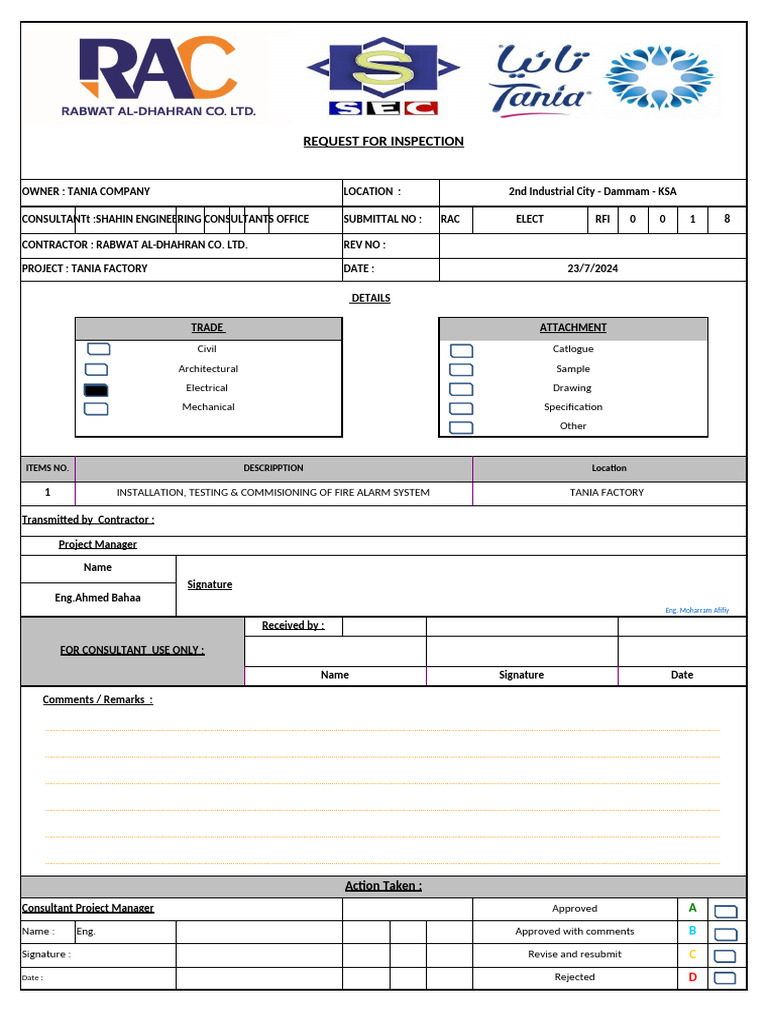Viewport: 768px width, 1024px height.
Task: Tick the Drawing attachment checkbox
Action: coord(461,389)
